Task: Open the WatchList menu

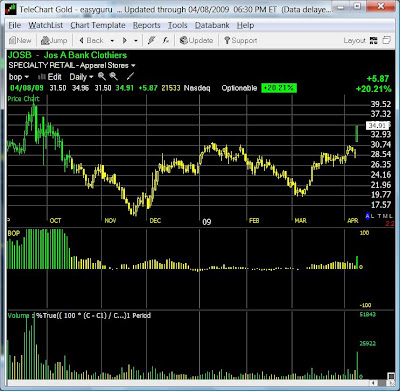Action: click(46, 25)
